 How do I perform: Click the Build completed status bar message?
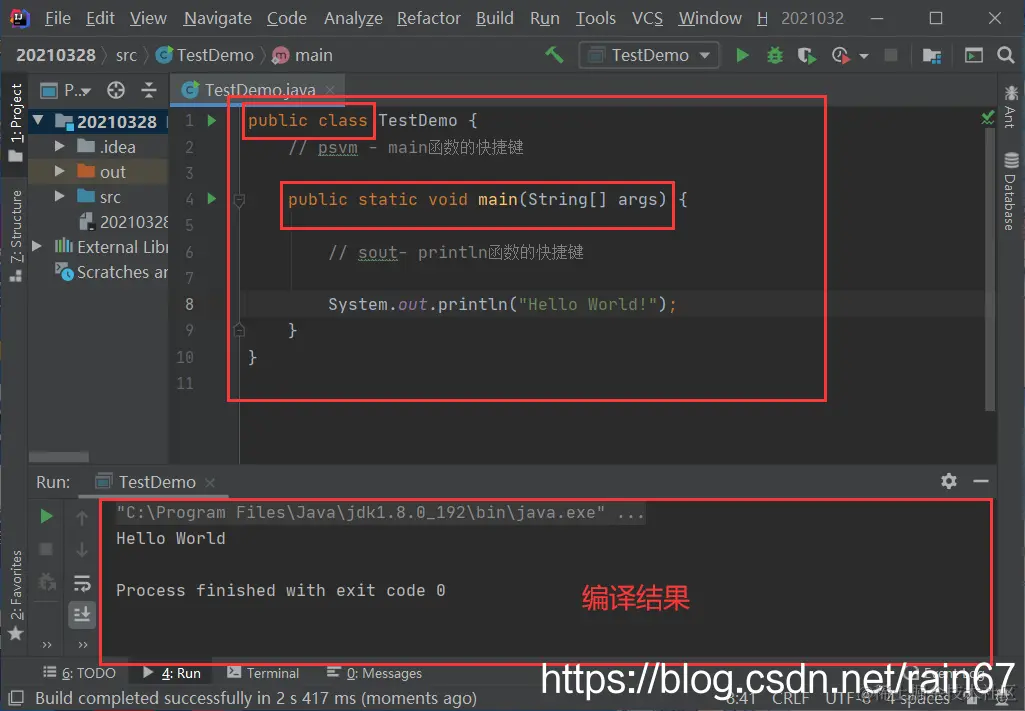click(x=256, y=698)
